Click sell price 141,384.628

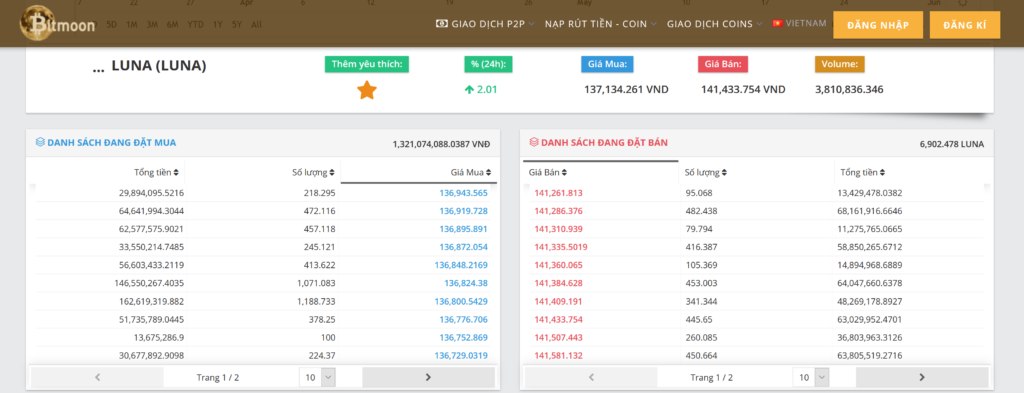(558, 283)
